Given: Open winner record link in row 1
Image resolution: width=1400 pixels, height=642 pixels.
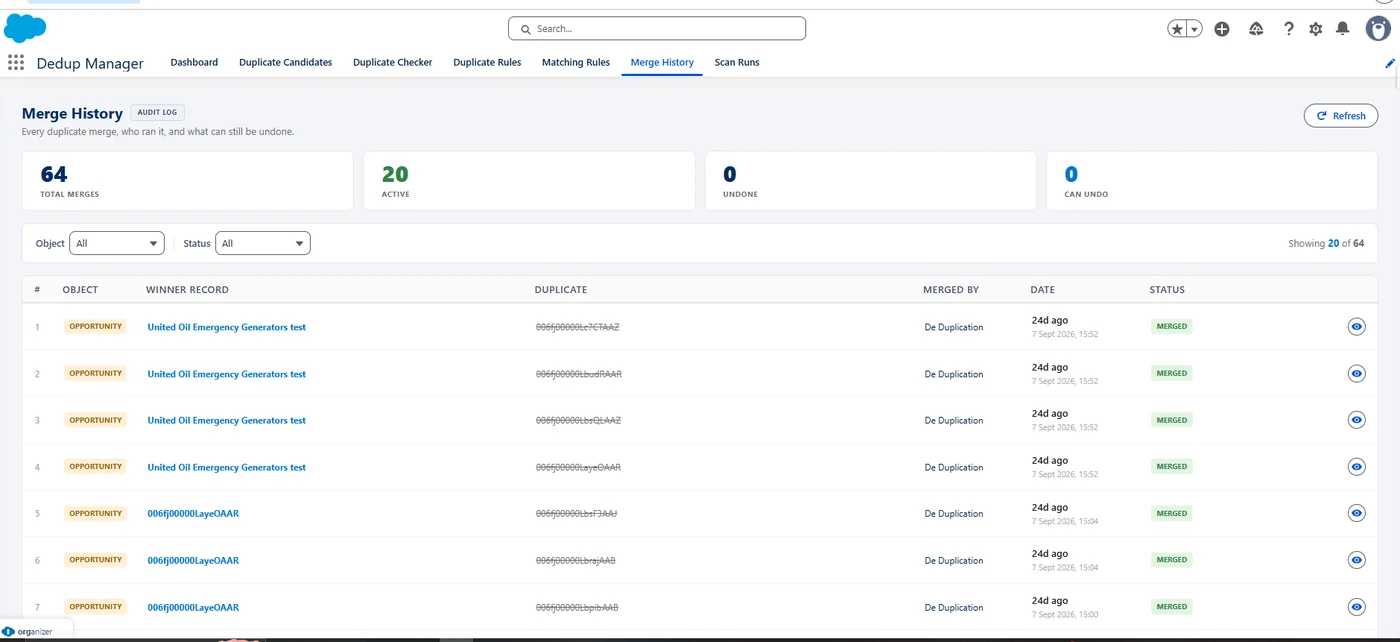Looking at the screenshot, I should coord(227,327).
